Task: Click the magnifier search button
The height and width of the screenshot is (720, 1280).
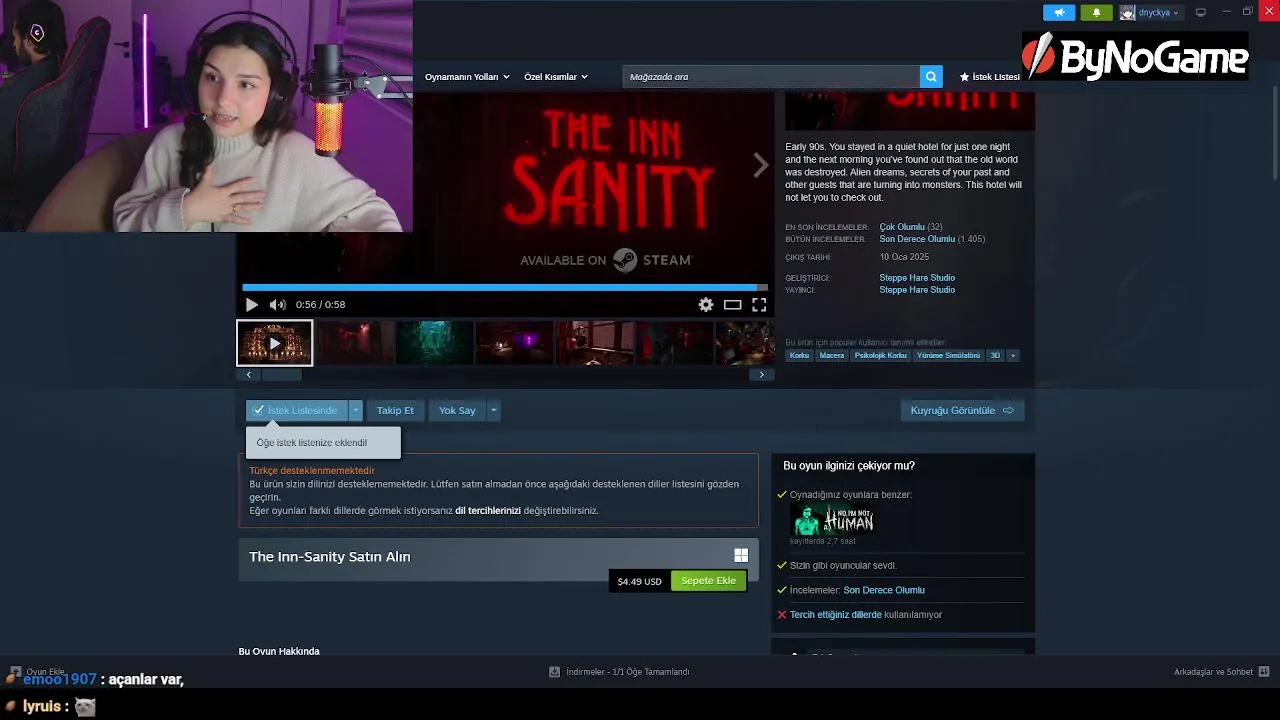Action: (931, 77)
